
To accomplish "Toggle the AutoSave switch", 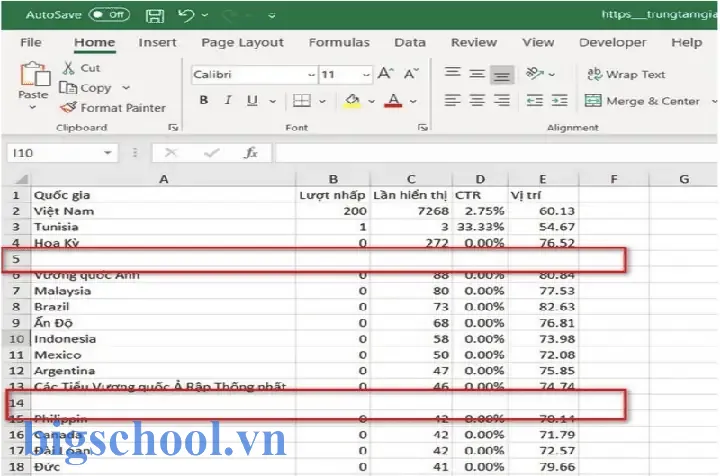I will [109, 15].
